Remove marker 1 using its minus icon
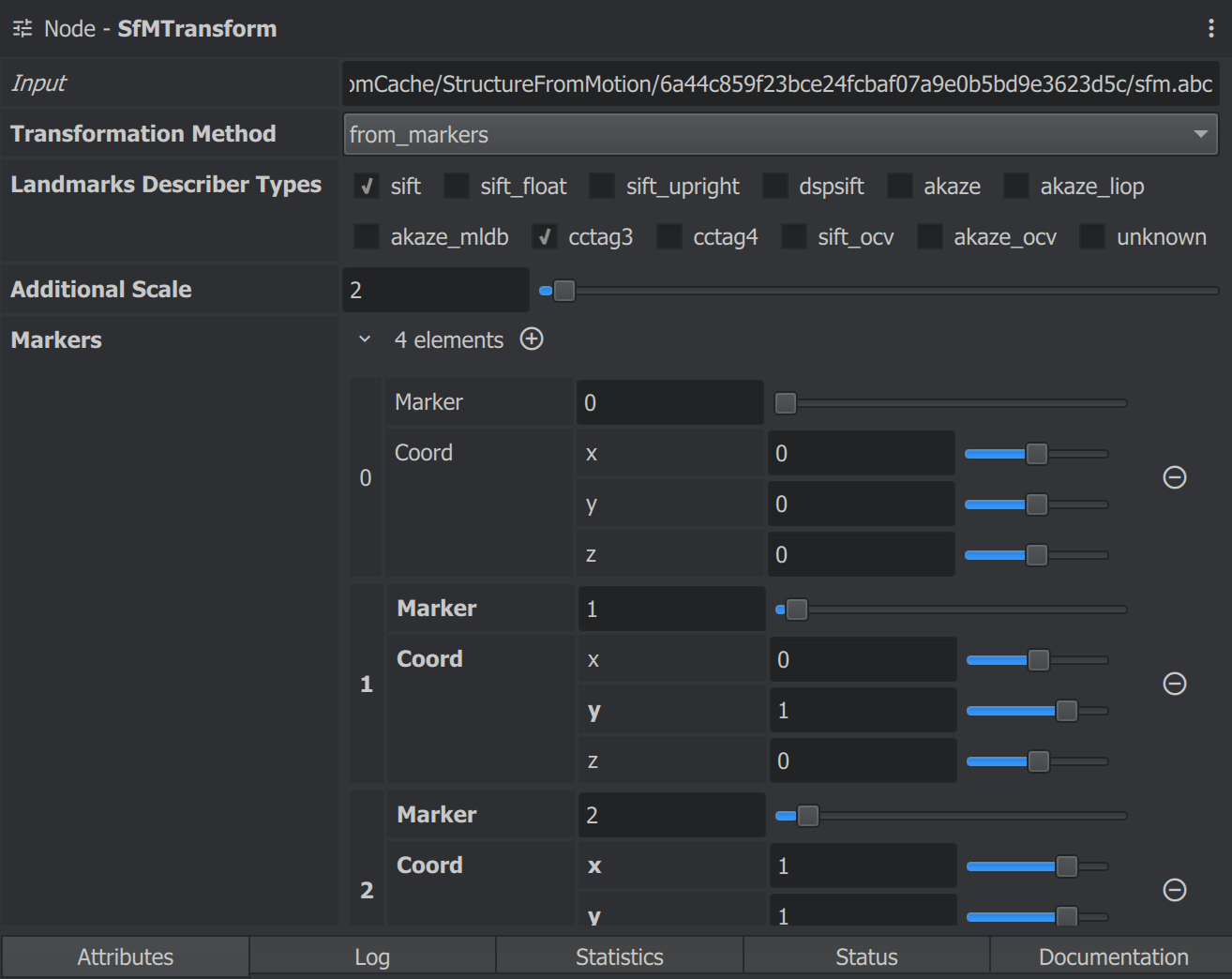This screenshot has width=1232, height=979. pos(1175,684)
